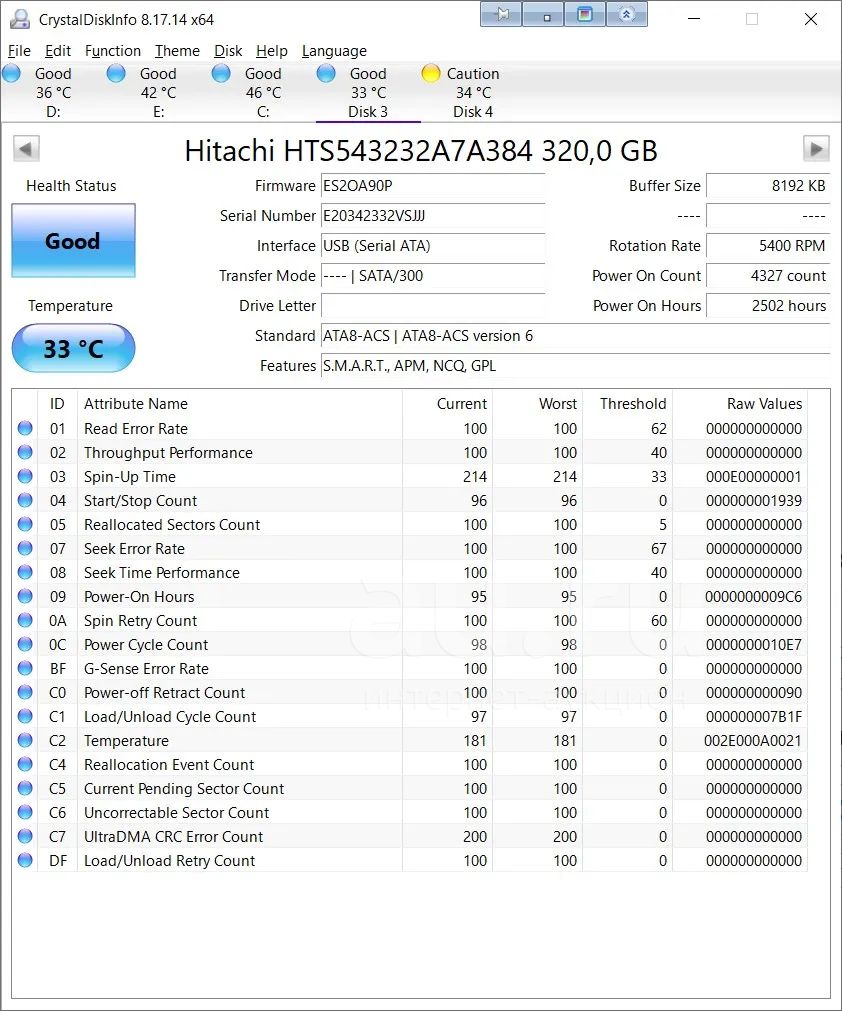
Task: Select the Seek Time Performance row name
Action: [162, 572]
